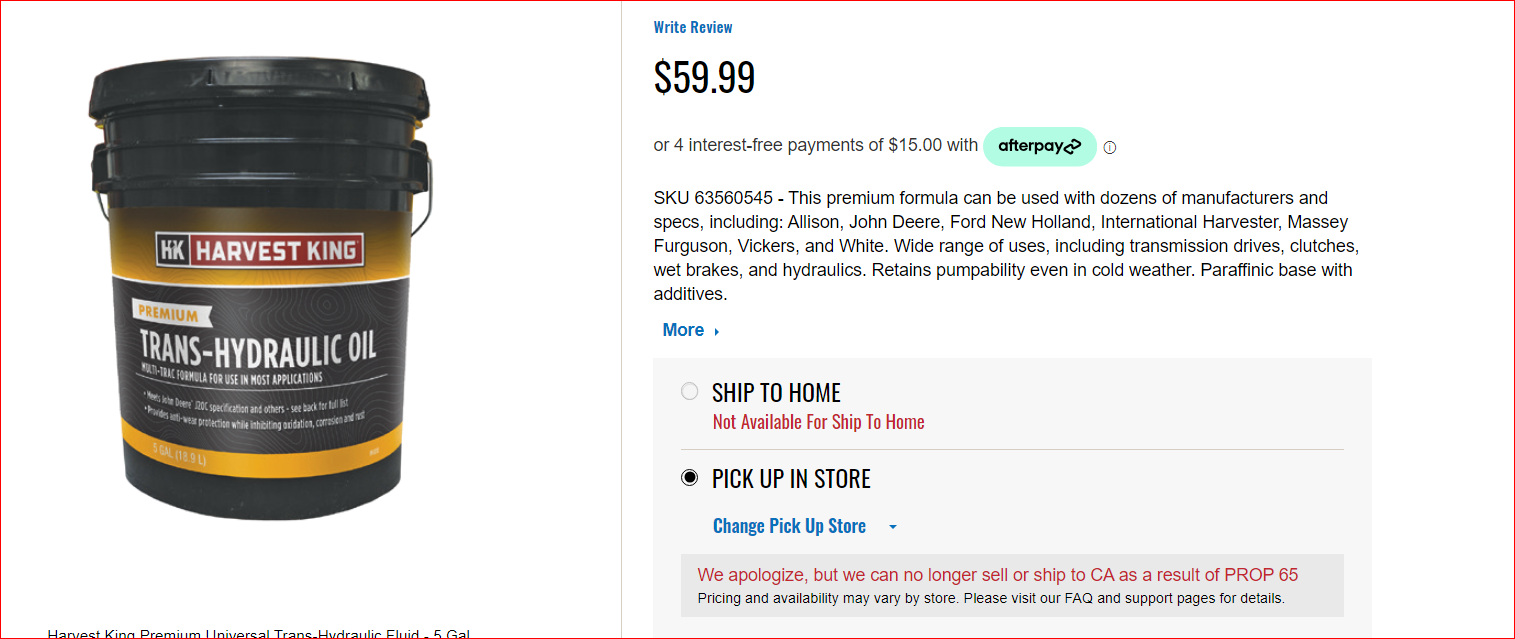Click the Write Review link
This screenshot has width=1515, height=639.
[x=693, y=27]
